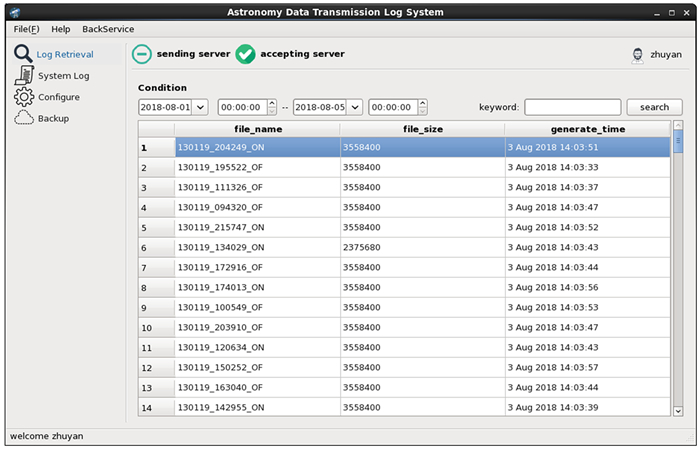Click the Configure gear icon

tap(23, 97)
